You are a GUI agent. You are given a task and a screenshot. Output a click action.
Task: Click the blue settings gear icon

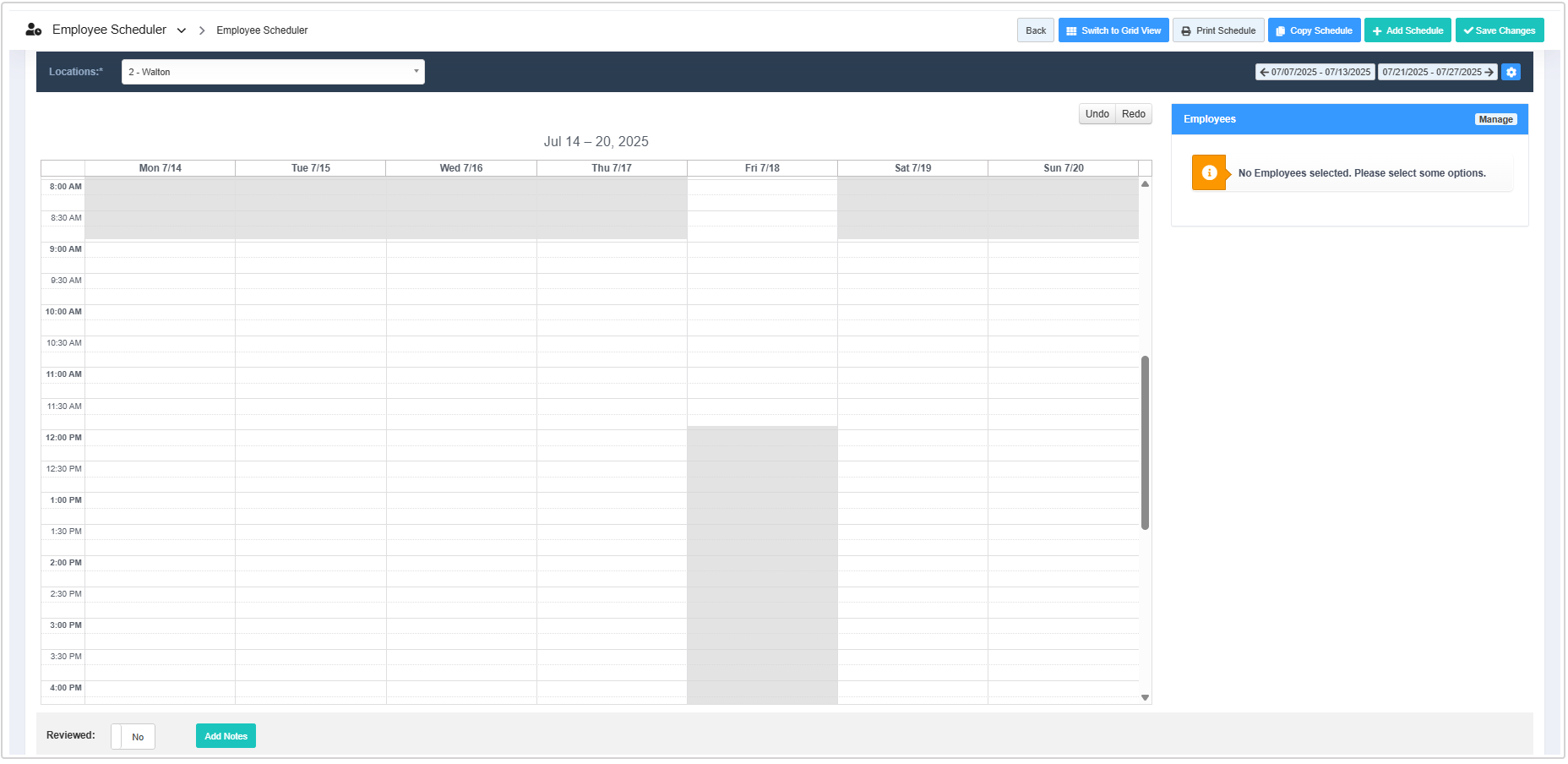[x=1511, y=72]
